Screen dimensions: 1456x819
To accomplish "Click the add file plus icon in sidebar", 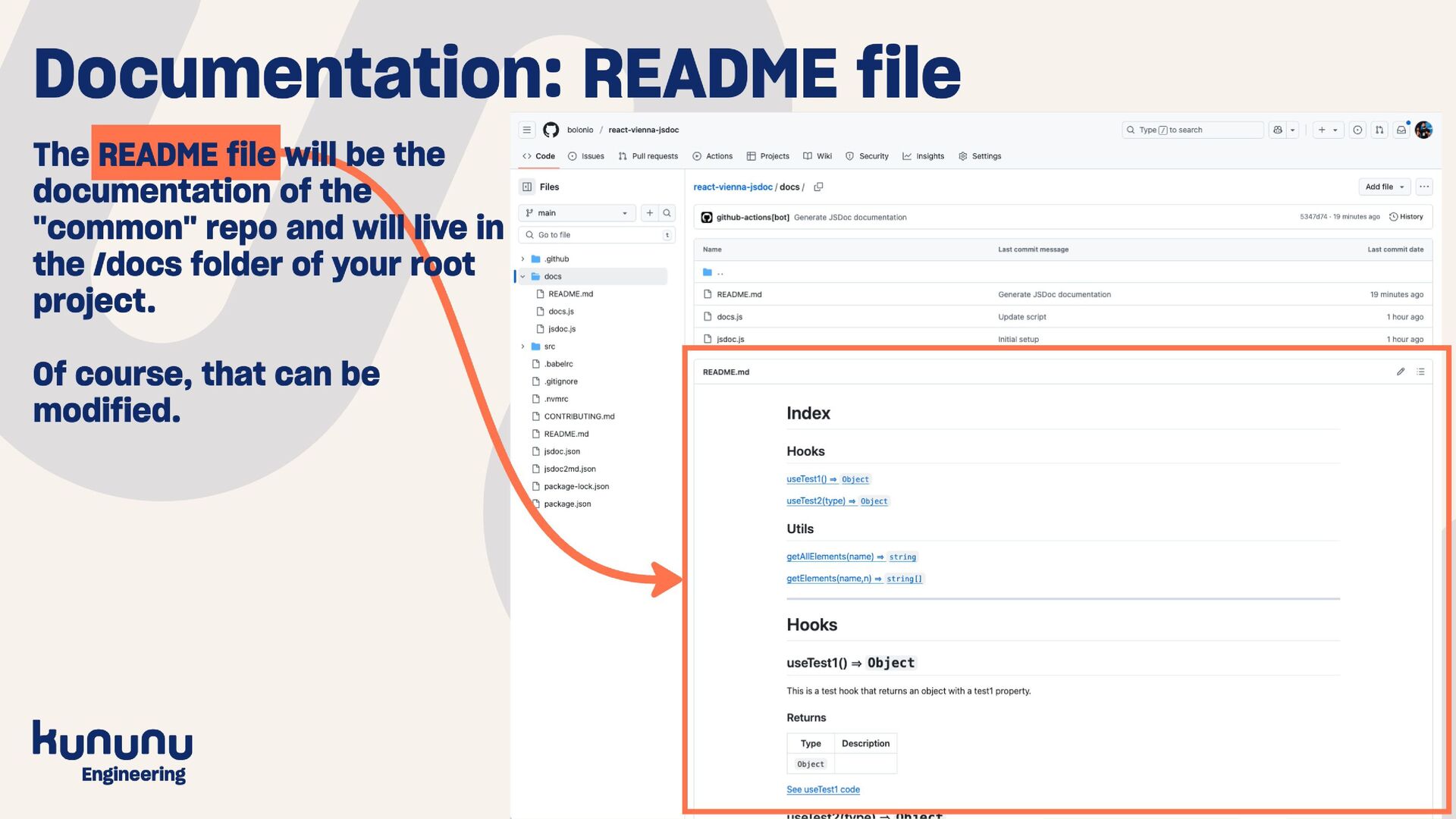I will [650, 213].
